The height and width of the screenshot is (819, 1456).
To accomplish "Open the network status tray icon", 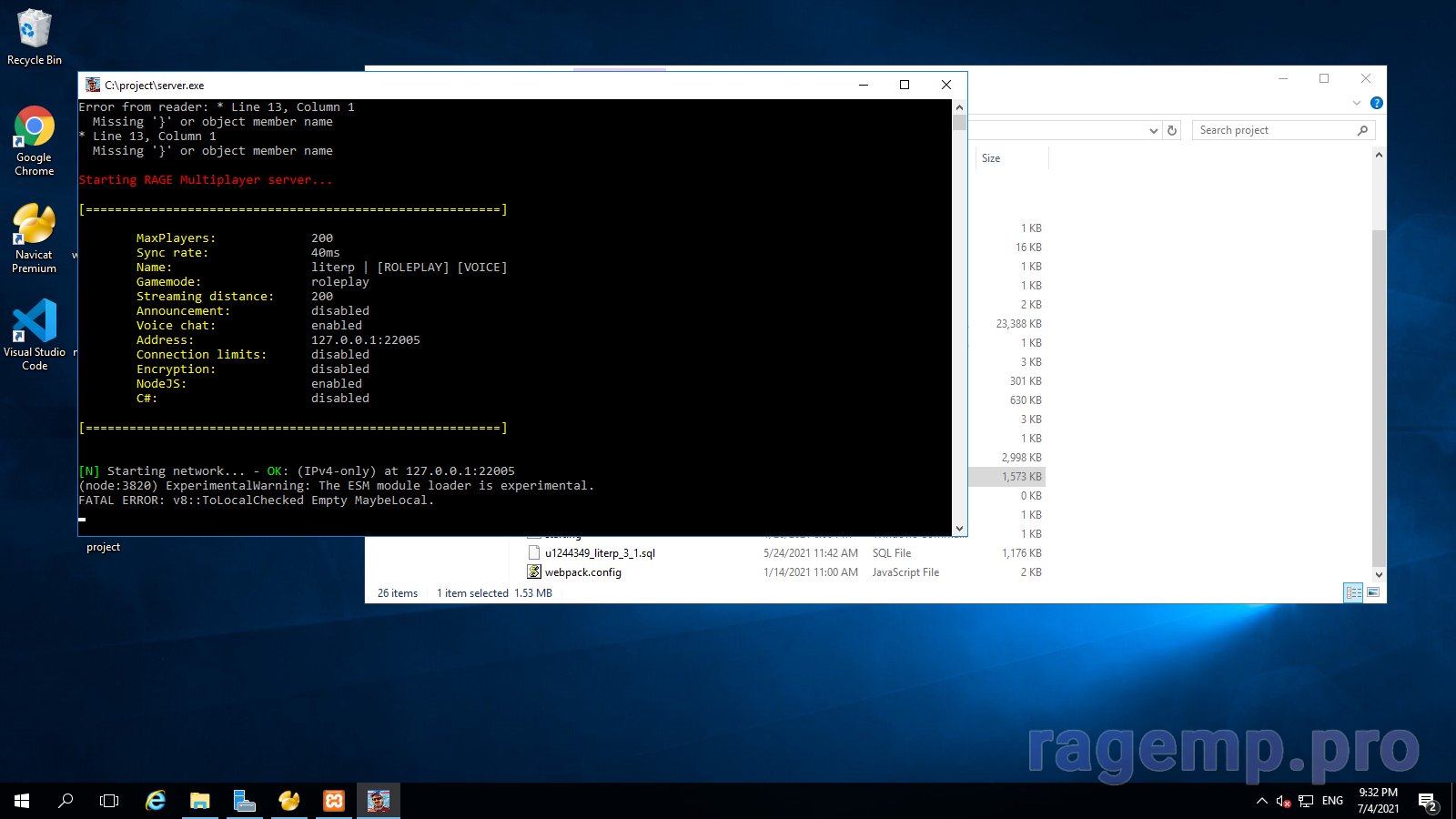I will click(1306, 801).
